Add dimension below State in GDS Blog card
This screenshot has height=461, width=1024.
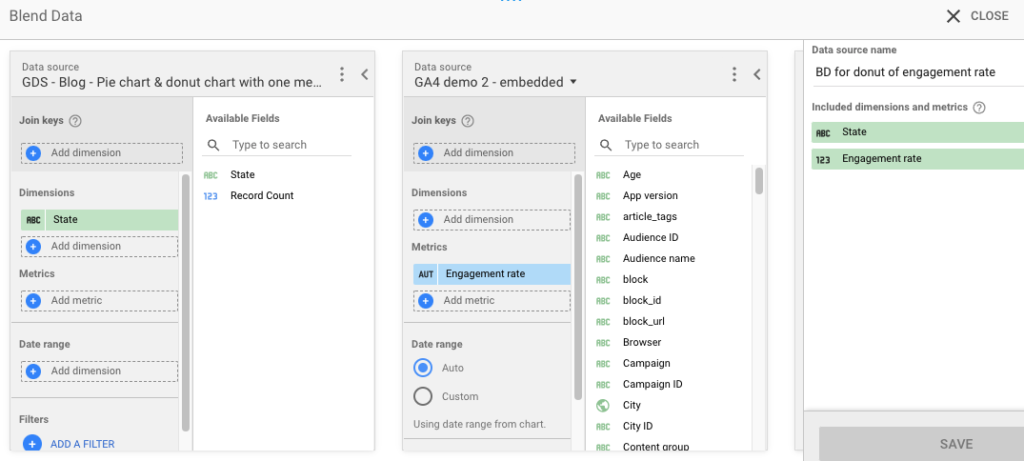click(x=99, y=246)
